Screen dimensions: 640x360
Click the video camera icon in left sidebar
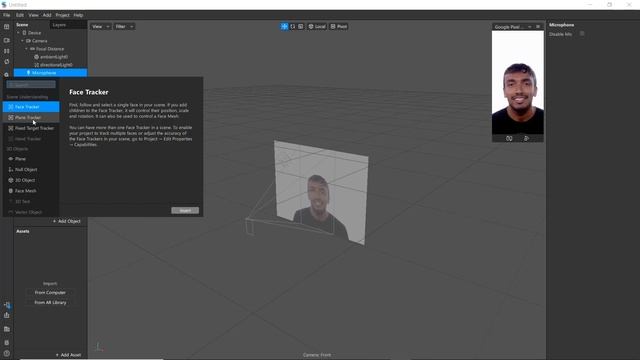7,40
